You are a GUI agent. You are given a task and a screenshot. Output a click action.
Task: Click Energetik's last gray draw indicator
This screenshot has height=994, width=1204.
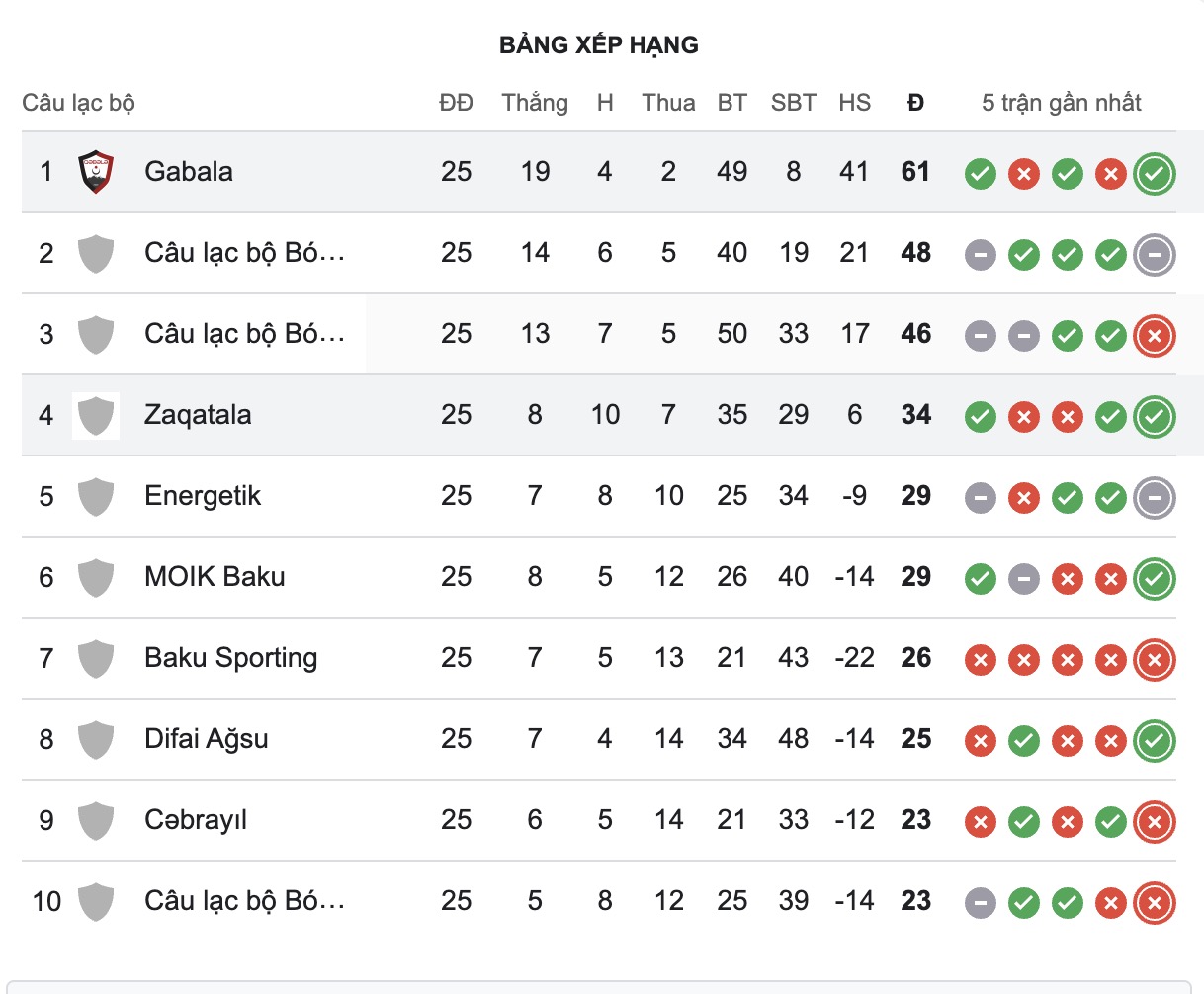click(1154, 497)
